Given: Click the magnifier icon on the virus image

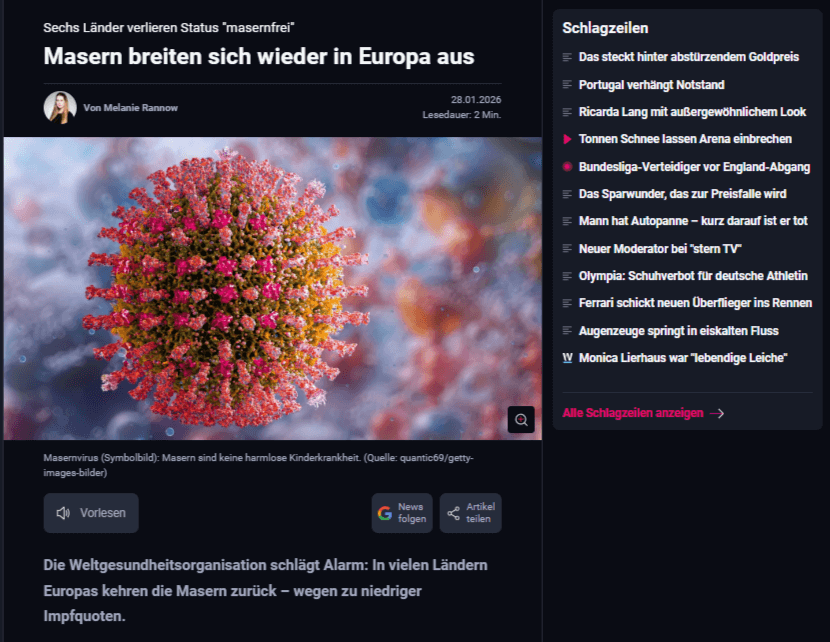Looking at the screenshot, I should point(521,420).
